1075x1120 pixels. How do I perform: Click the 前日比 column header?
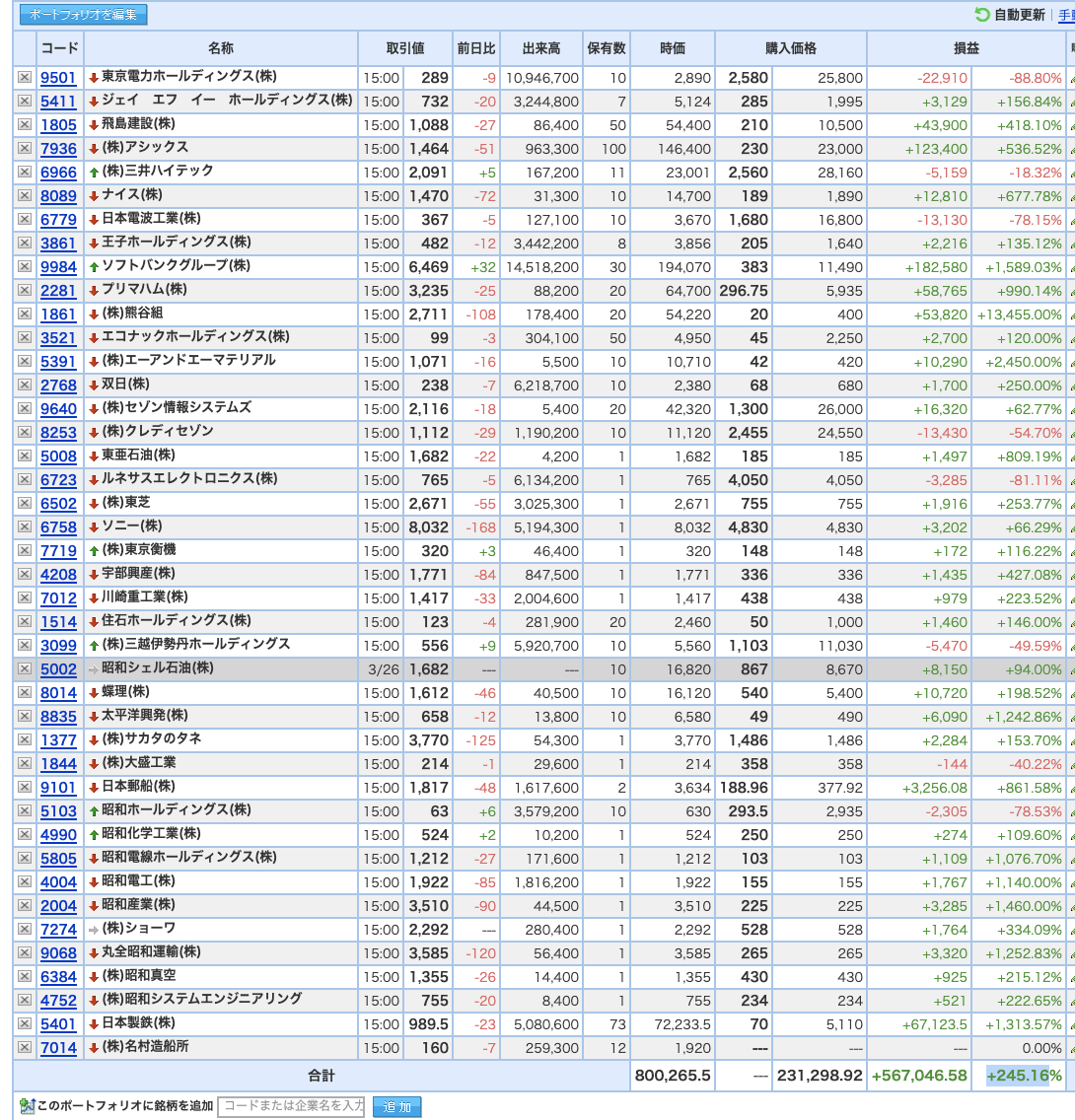[475, 48]
